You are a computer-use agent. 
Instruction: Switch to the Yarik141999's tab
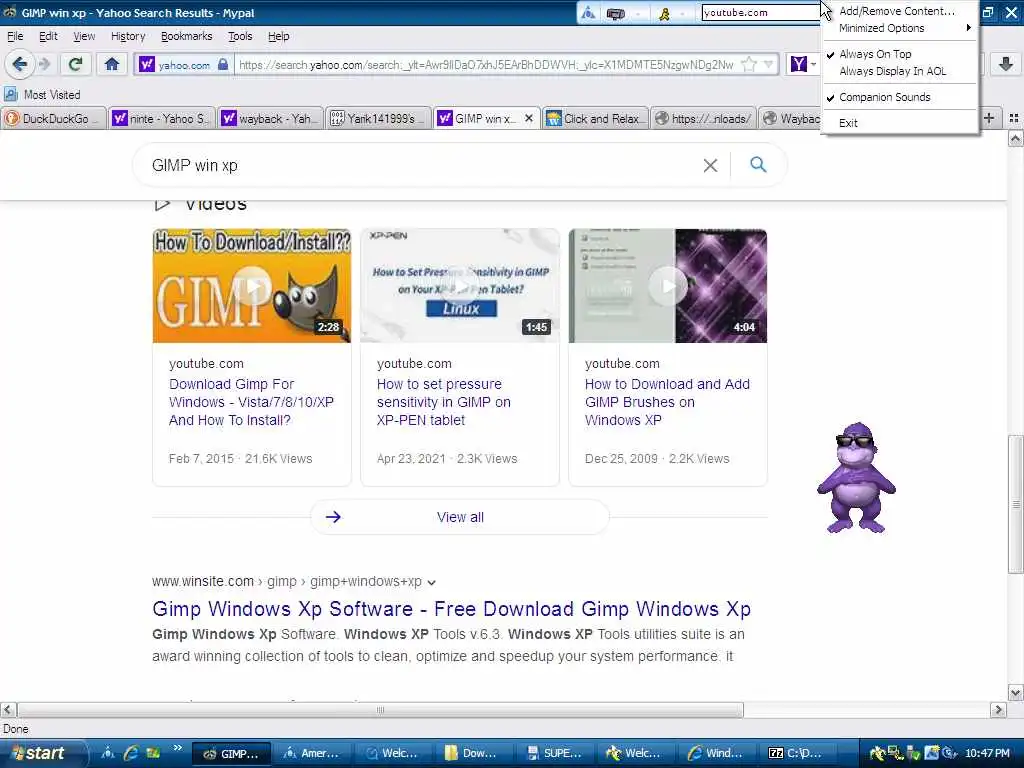(377, 118)
